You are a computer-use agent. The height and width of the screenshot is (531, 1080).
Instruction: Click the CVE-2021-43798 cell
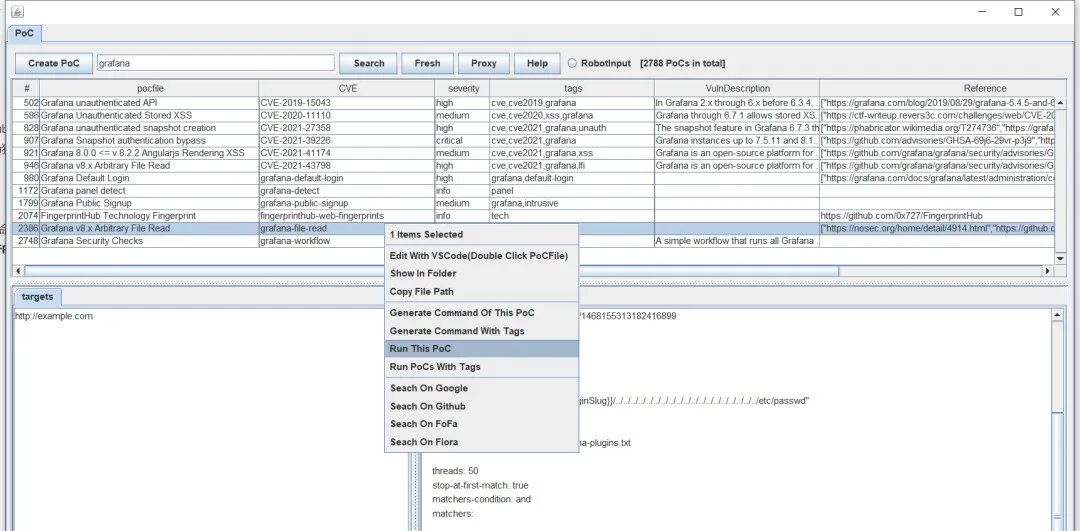(347, 165)
